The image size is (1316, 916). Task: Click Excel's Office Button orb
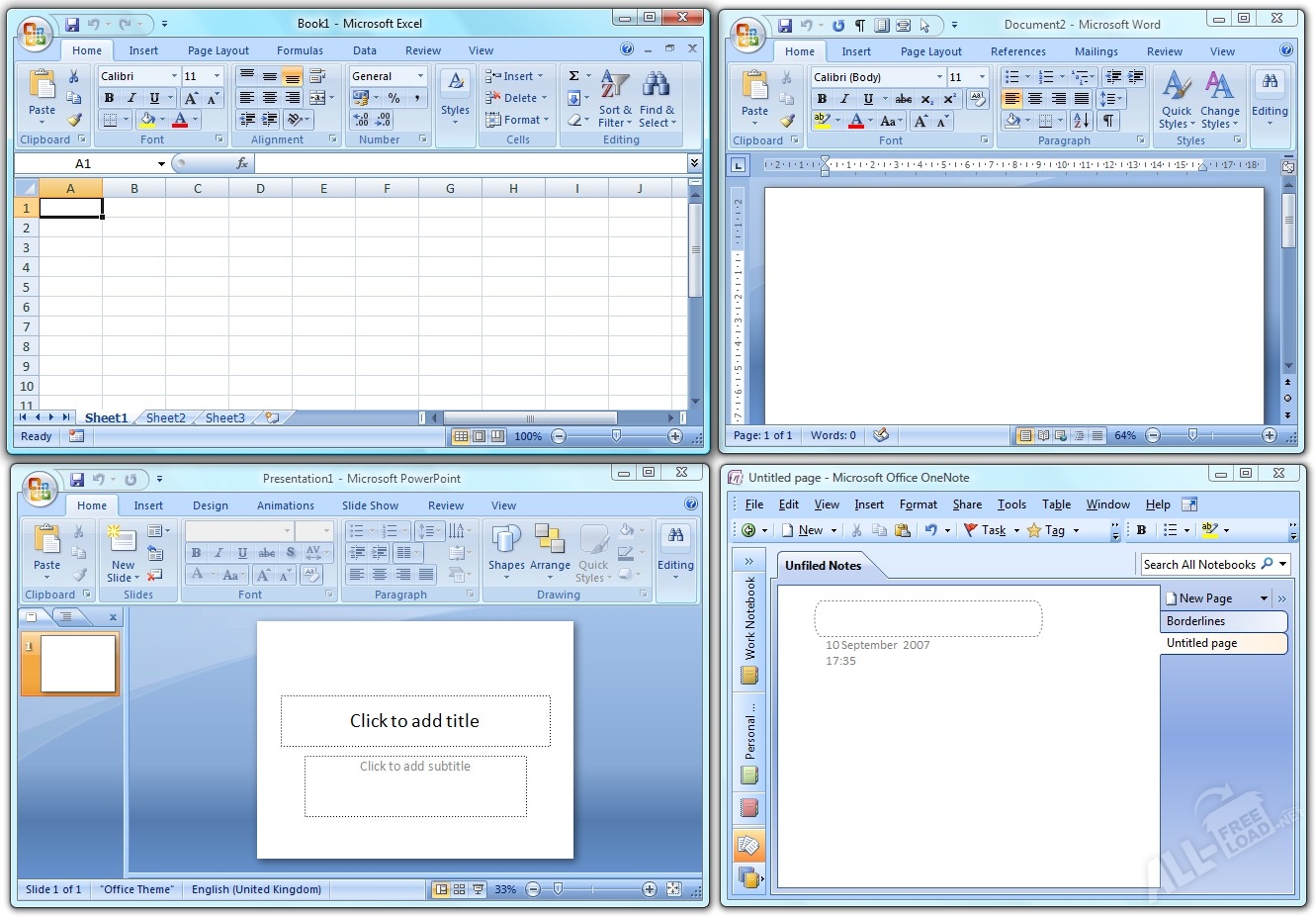[35, 36]
